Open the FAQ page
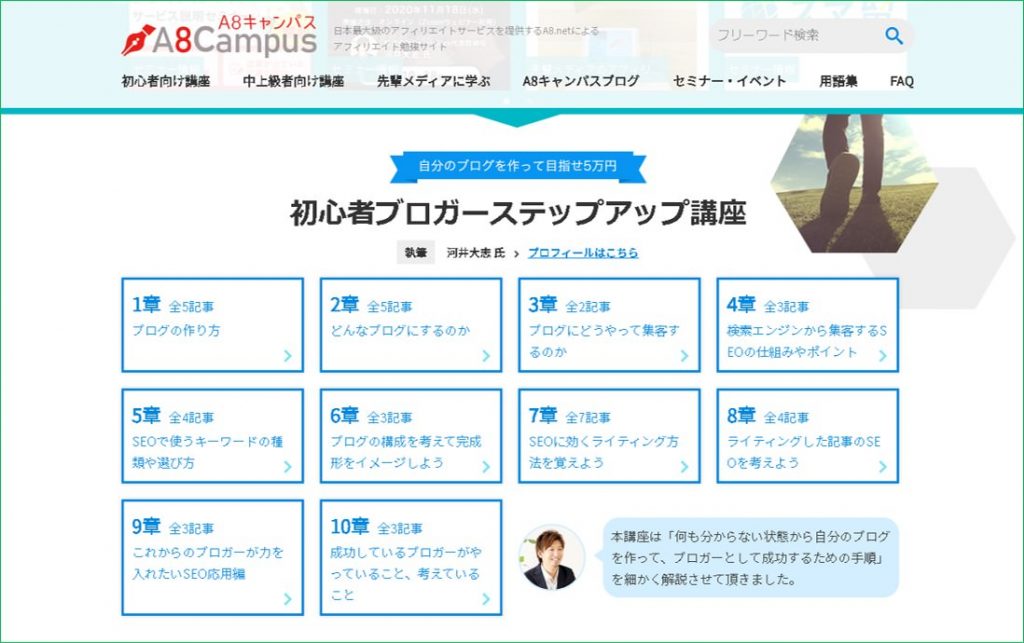 901,82
